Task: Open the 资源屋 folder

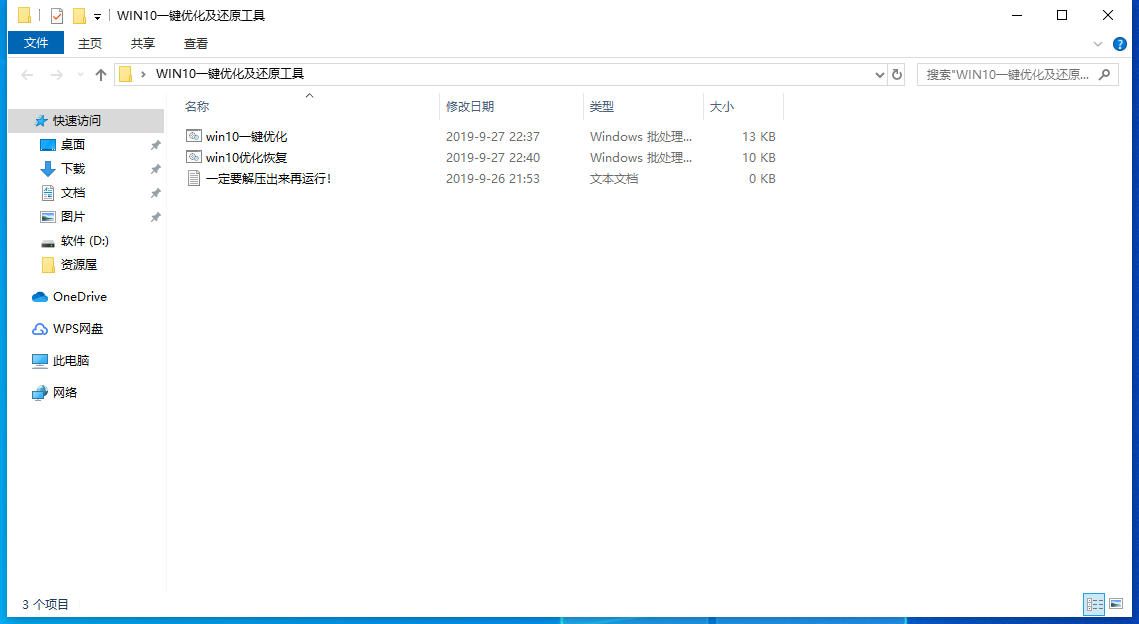Action: 78,264
